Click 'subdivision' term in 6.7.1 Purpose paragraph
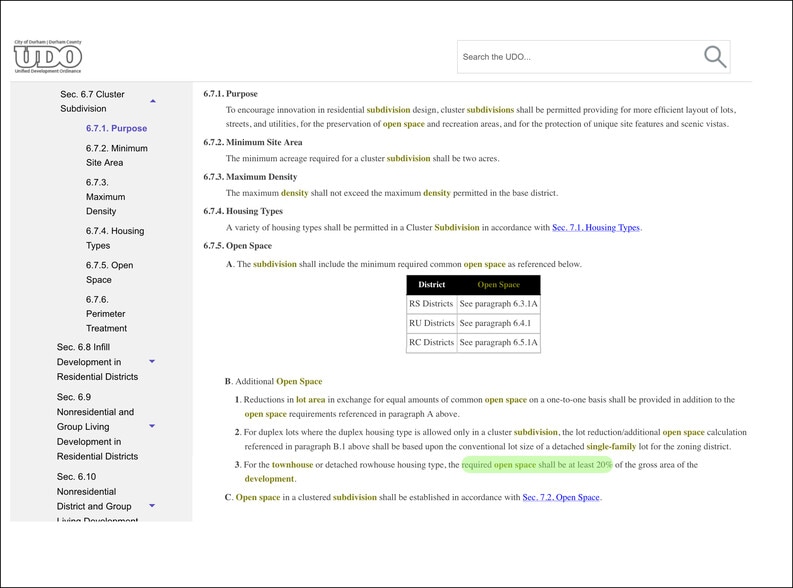Screen dimensions: 793x588 pyautogui.click(x=388, y=110)
